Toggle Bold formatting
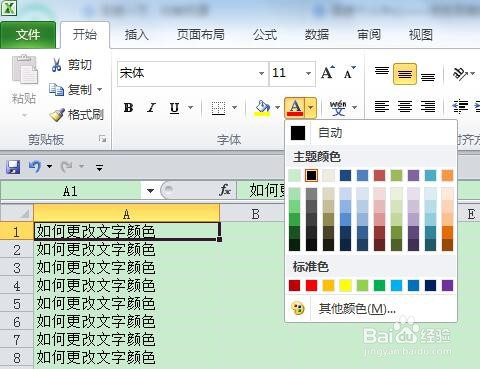This screenshot has height=369, width=480. pyautogui.click(x=128, y=108)
